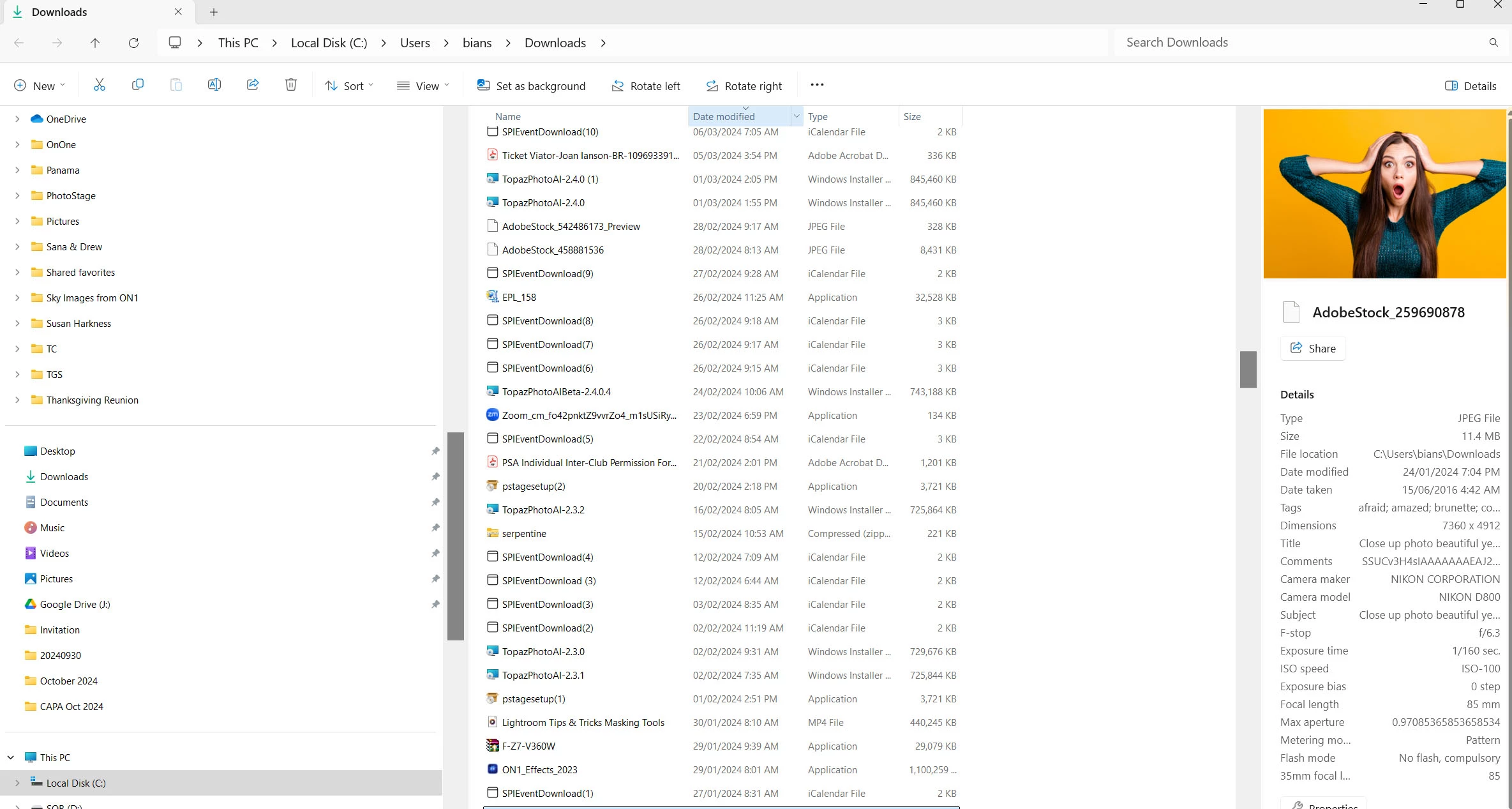Click the Refresh icon in navigation bar
Viewport: 1512px width, 809px height.
[x=133, y=43]
